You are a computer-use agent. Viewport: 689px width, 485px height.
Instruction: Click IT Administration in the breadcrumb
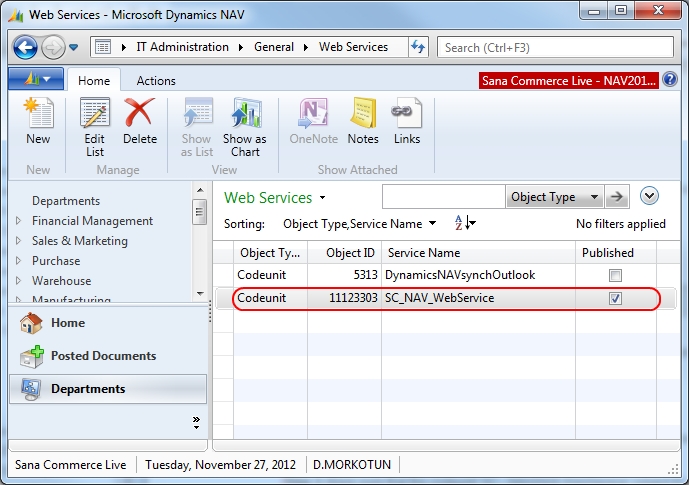182,47
